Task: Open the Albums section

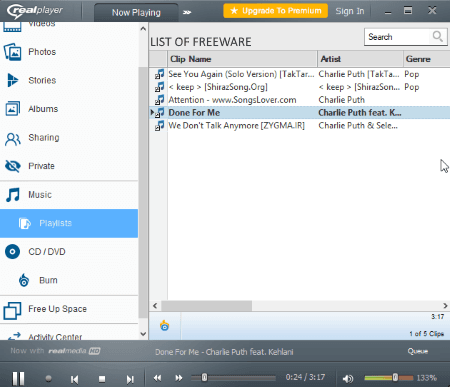Action: point(69,109)
